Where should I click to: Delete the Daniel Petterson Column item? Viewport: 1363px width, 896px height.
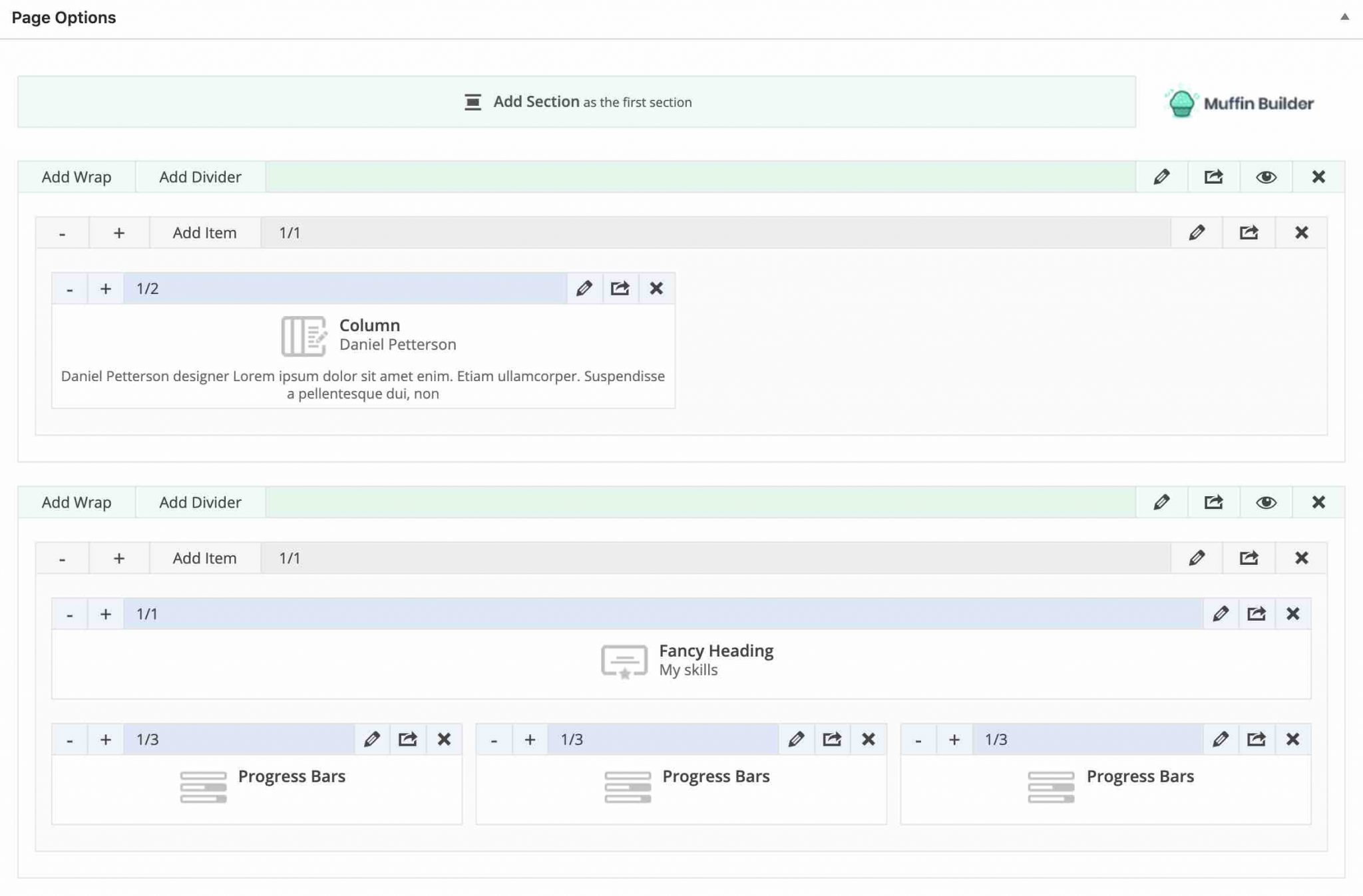[657, 288]
